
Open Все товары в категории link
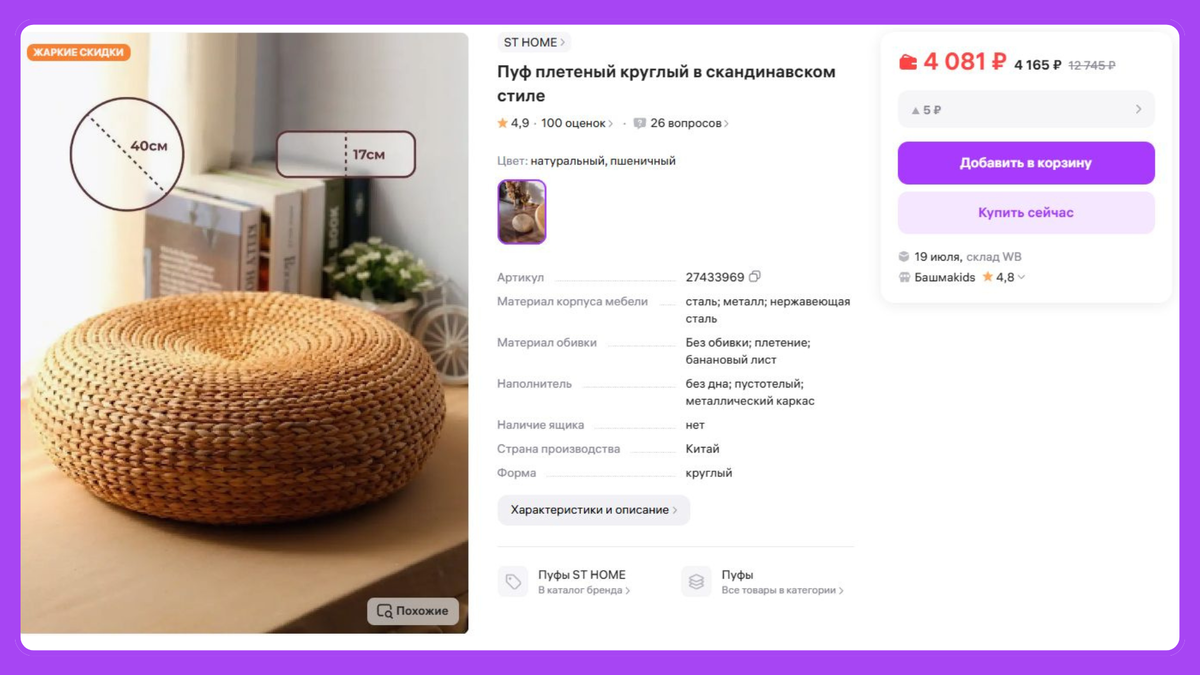pos(783,591)
